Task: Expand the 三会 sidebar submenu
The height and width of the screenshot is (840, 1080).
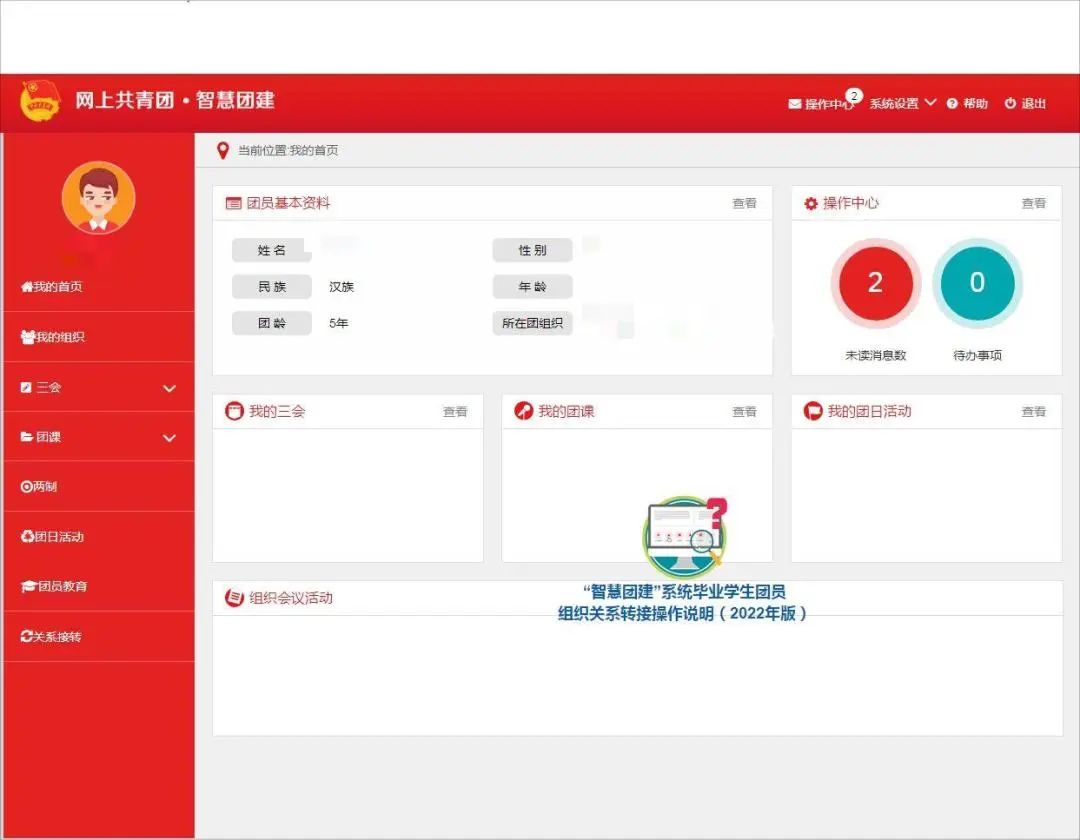Action: [169, 388]
